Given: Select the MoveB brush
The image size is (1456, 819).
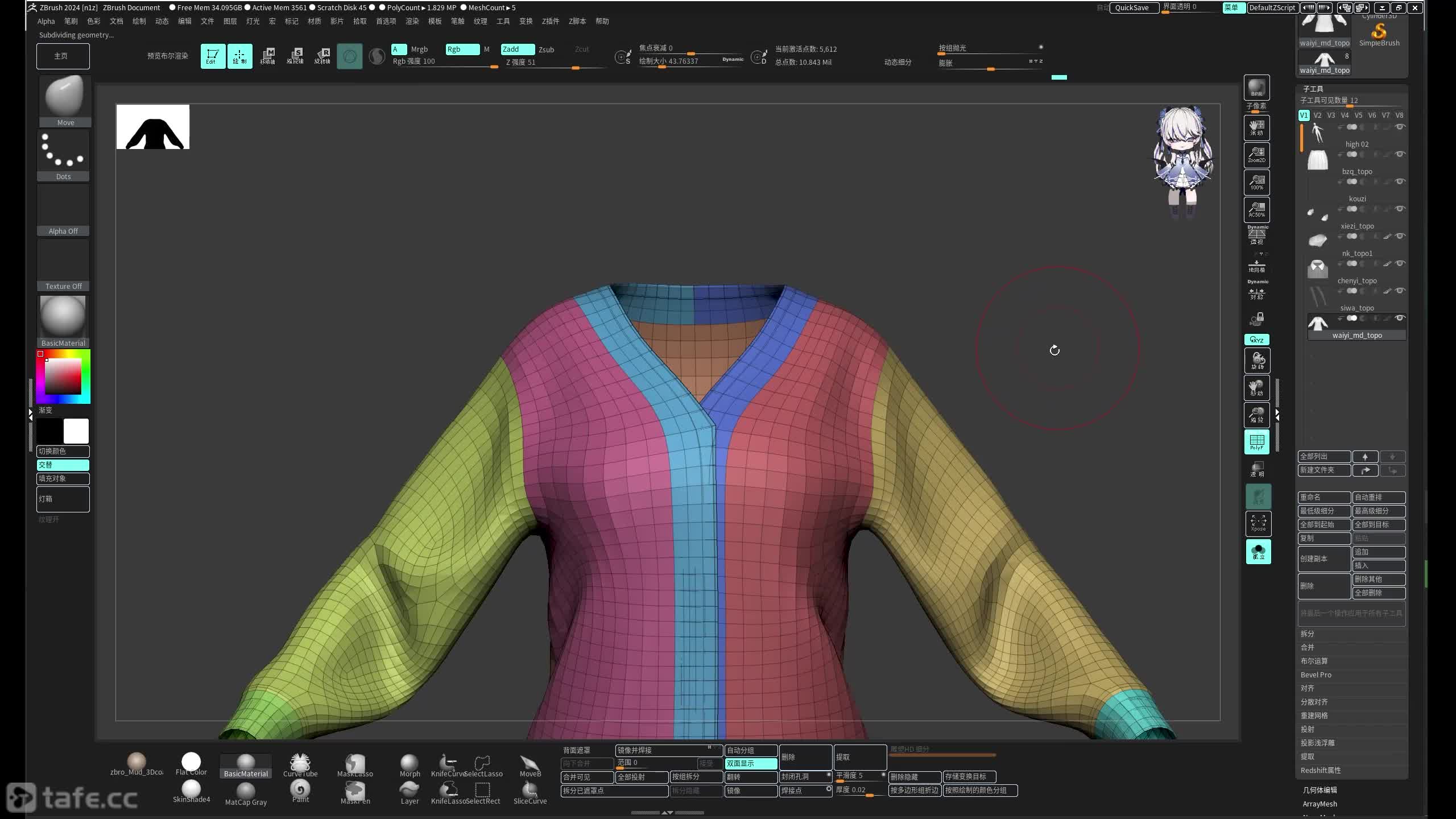Looking at the screenshot, I should 530,765.
